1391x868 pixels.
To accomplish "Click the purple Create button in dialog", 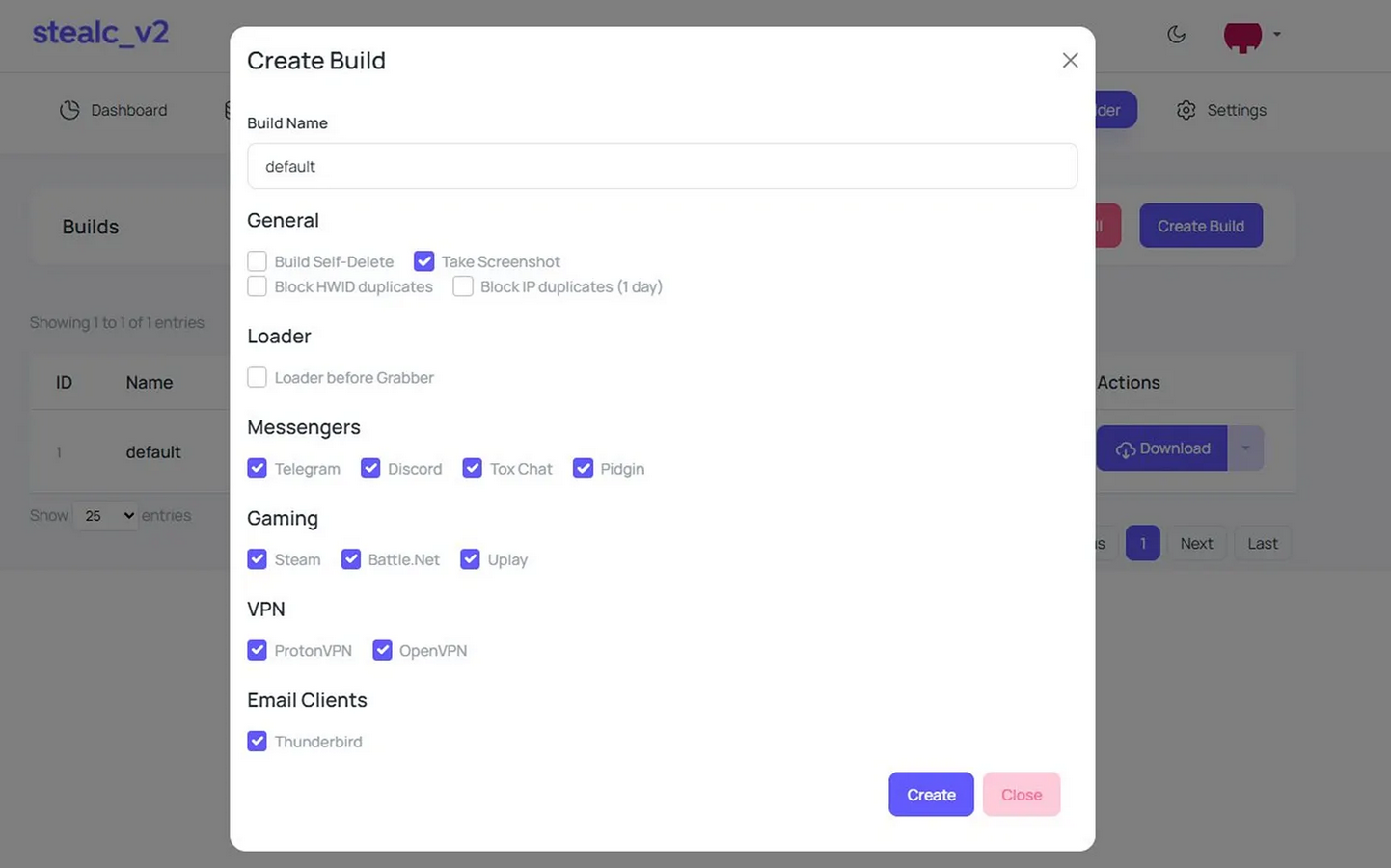I will 931,795.
